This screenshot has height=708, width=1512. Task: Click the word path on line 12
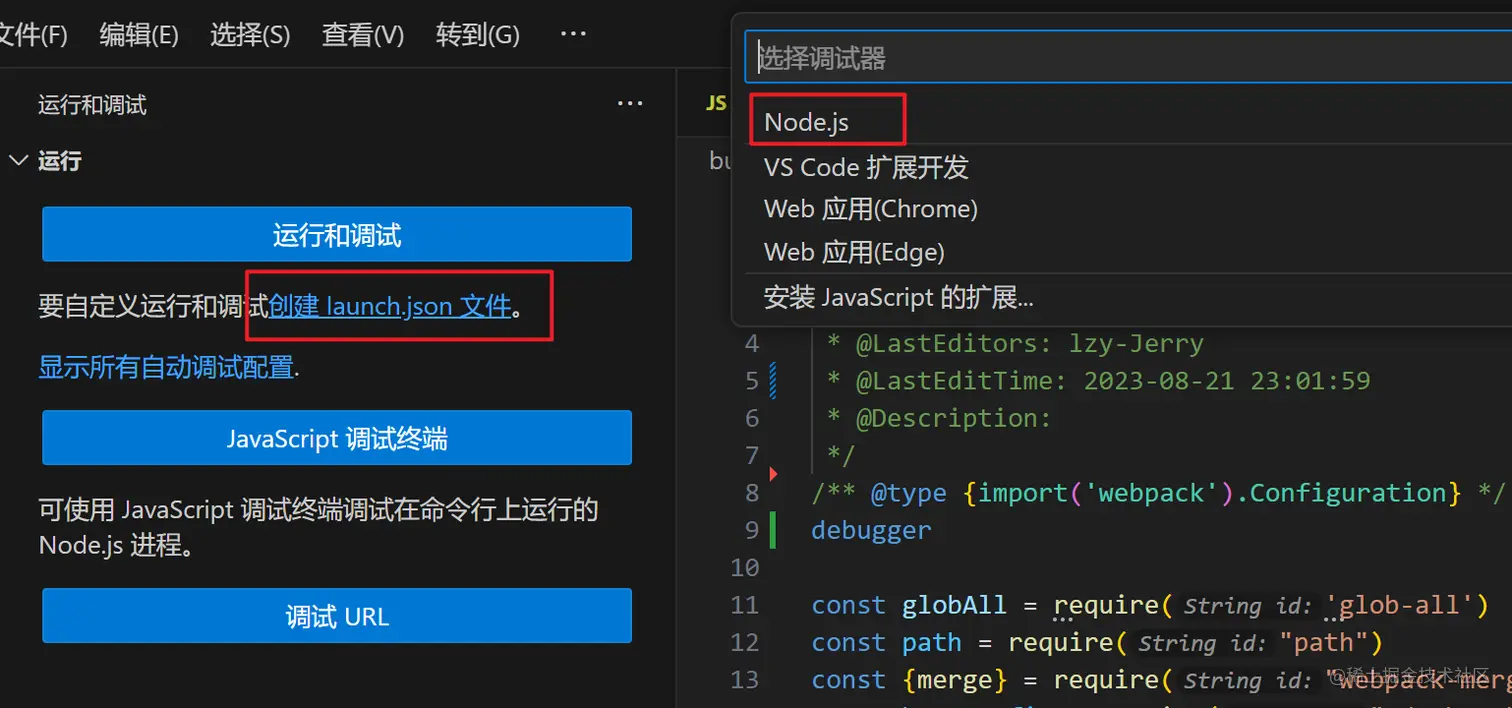[931, 642]
